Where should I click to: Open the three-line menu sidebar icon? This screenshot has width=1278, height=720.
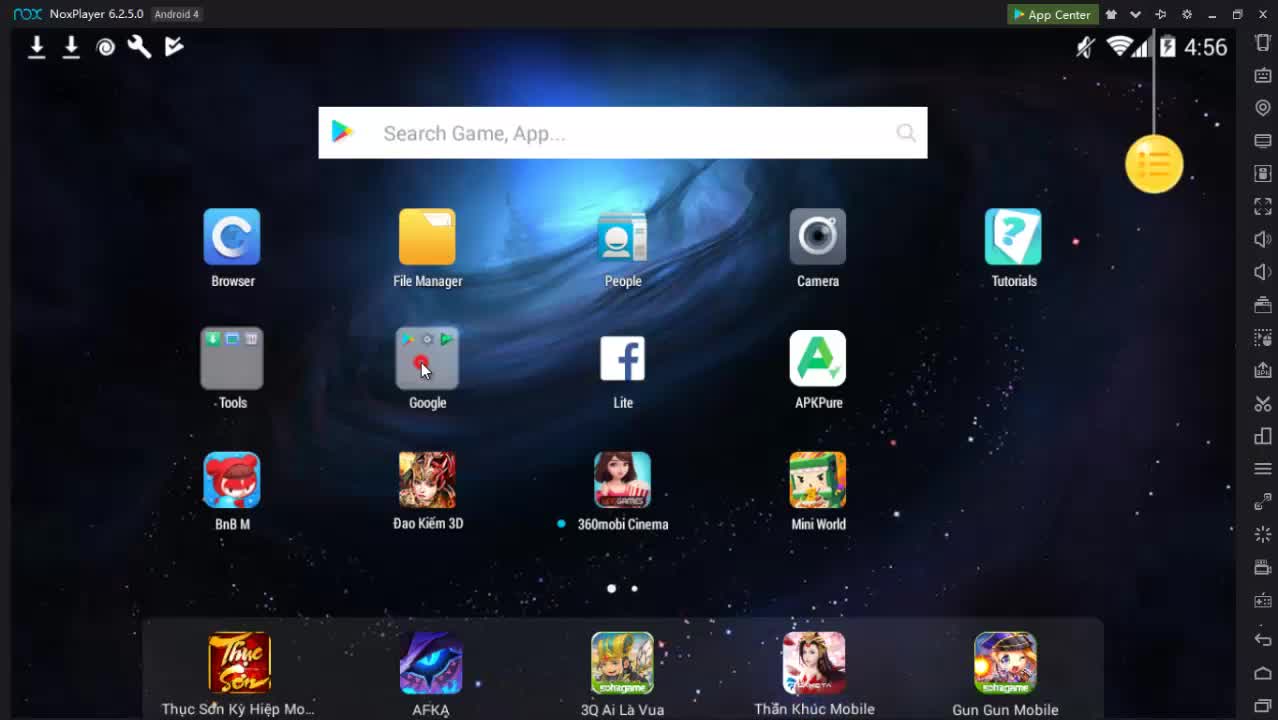(x=1263, y=469)
